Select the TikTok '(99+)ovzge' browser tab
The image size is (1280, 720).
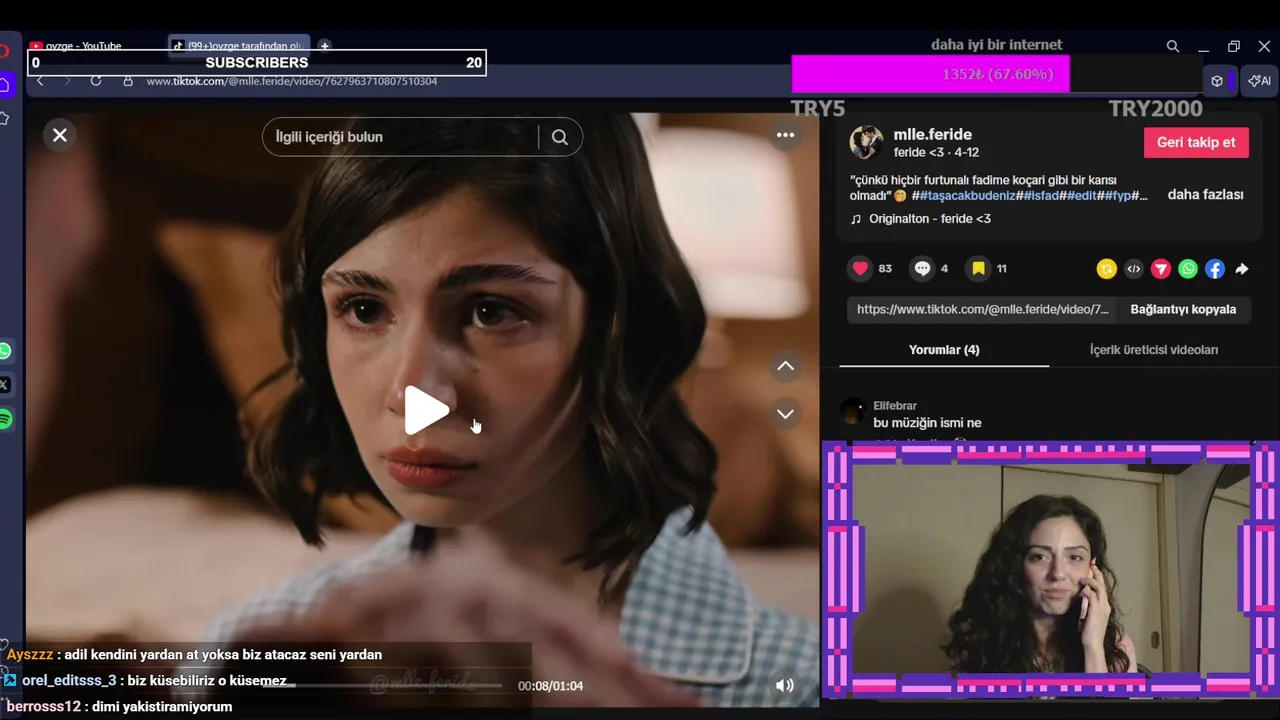(x=238, y=46)
